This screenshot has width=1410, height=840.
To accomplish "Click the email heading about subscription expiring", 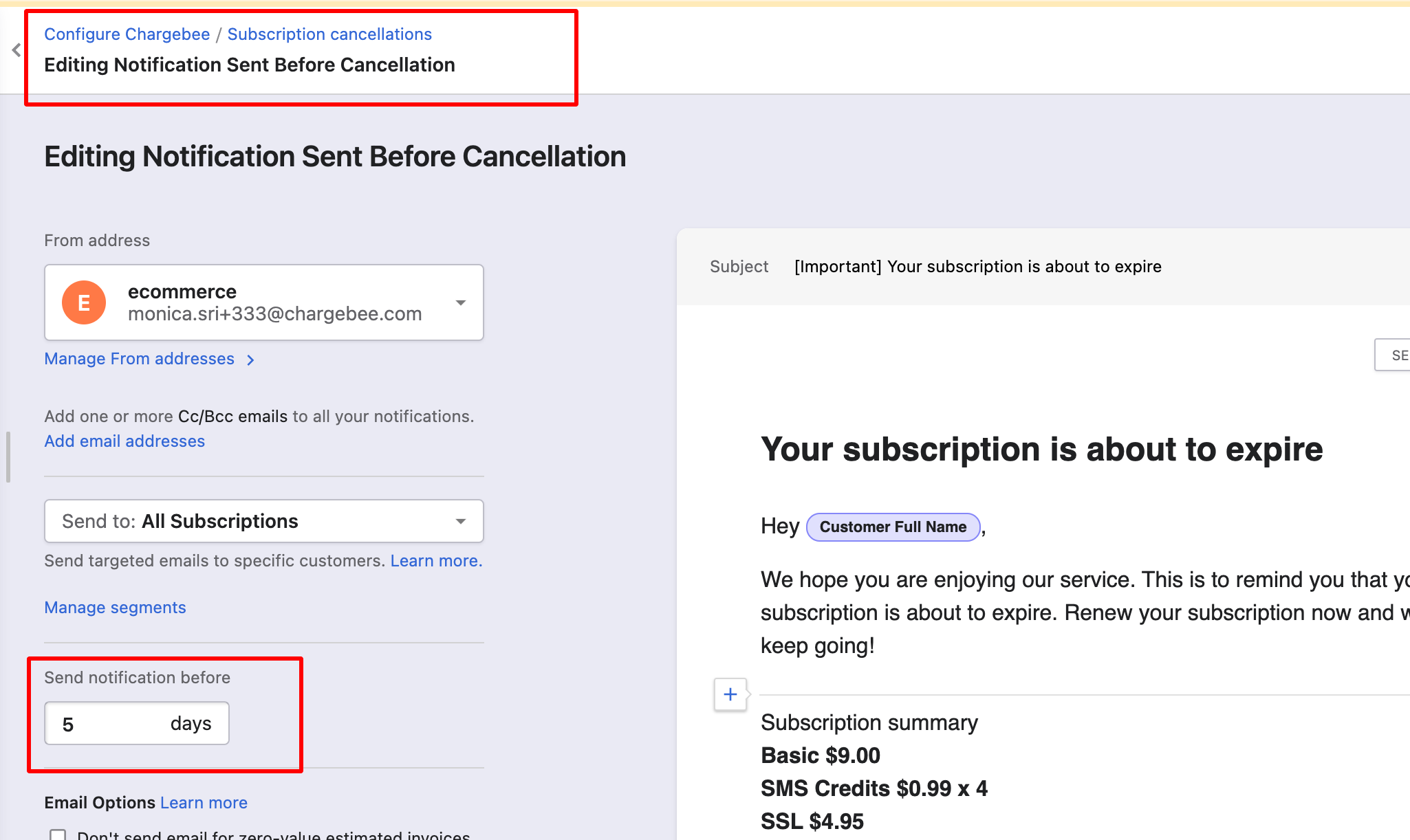I will point(1041,450).
